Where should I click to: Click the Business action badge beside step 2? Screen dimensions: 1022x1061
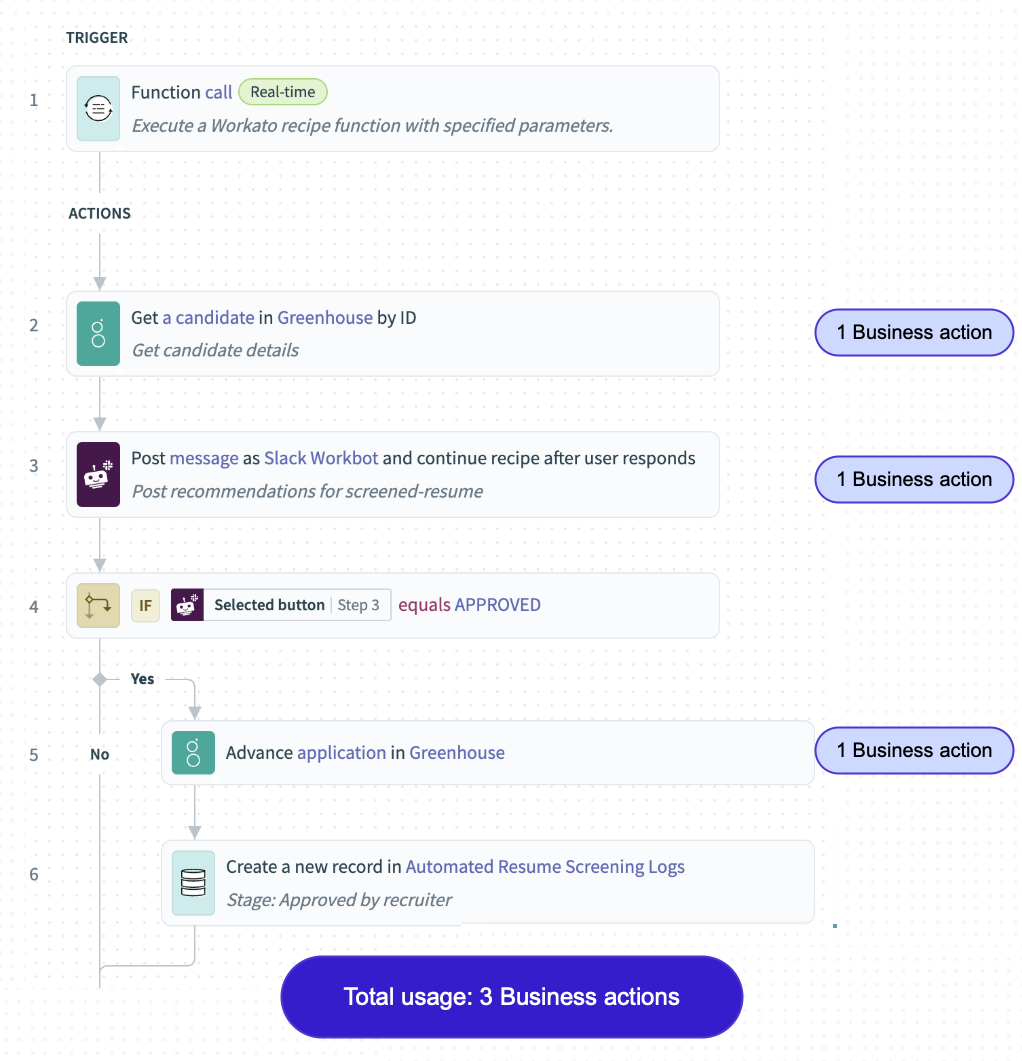point(914,333)
